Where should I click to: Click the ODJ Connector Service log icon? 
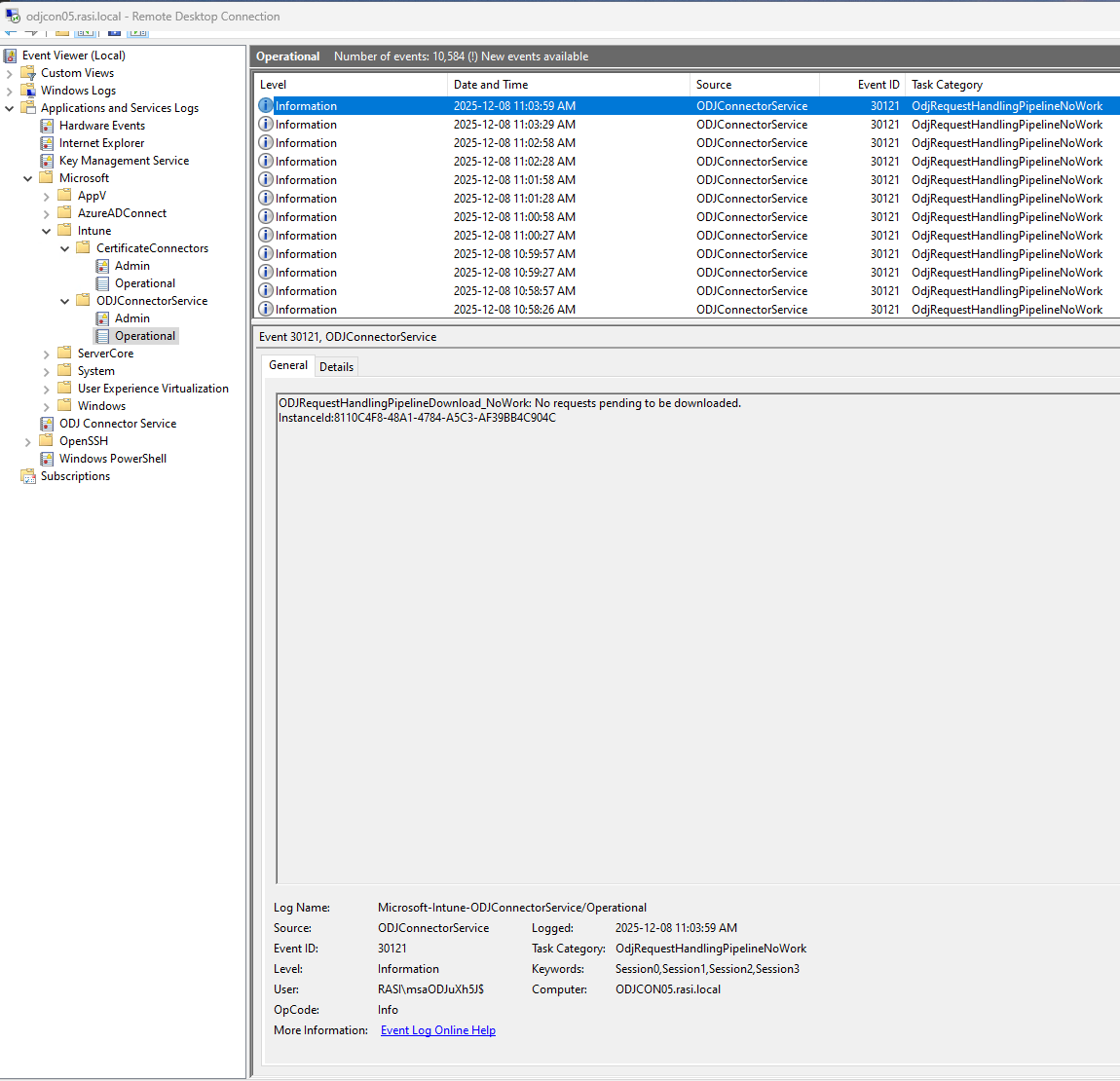47,424
